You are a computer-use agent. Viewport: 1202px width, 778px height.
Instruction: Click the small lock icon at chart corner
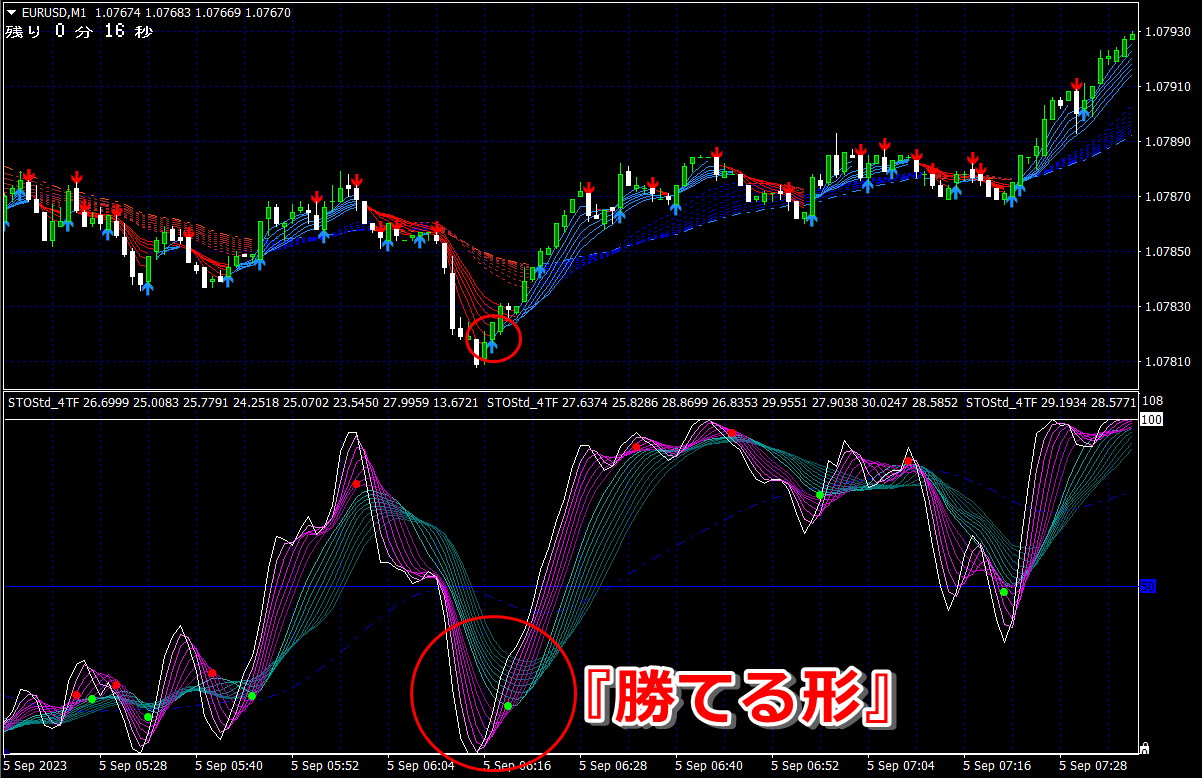pos(1144,747)
